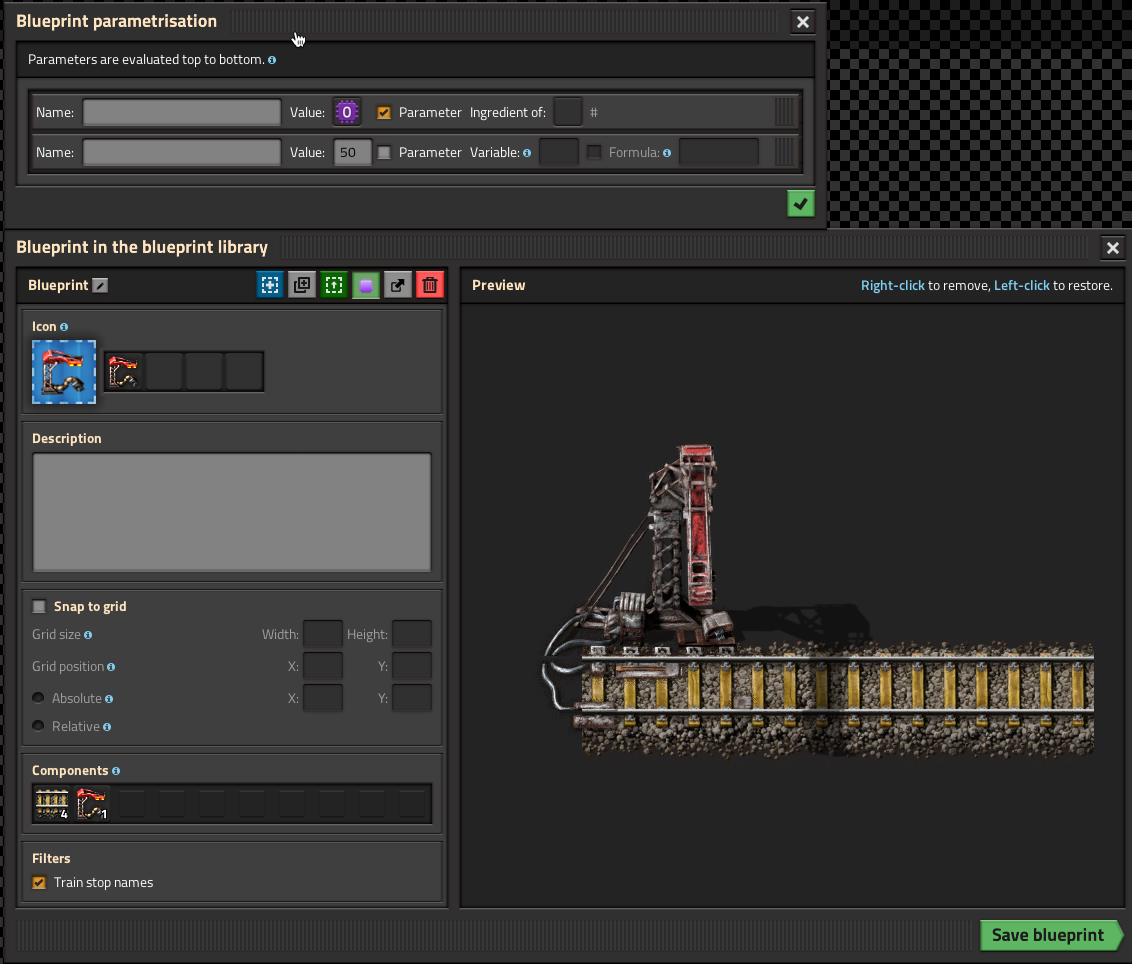
Task: Open the Ingredient of selector slot
Action: pyautogui.click(x=568, y=112)
